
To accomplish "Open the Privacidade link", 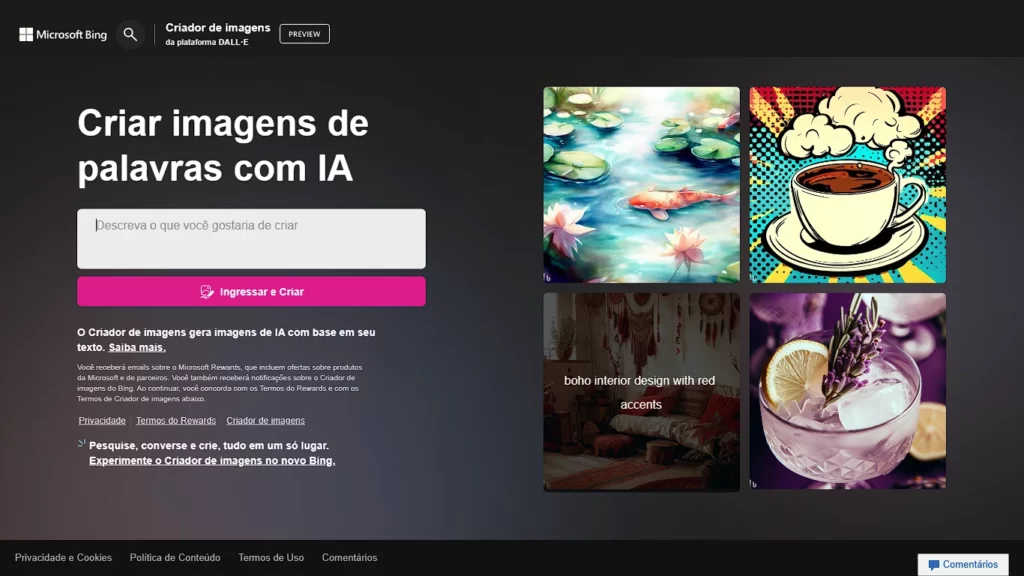I will click(x=102, y=421).
